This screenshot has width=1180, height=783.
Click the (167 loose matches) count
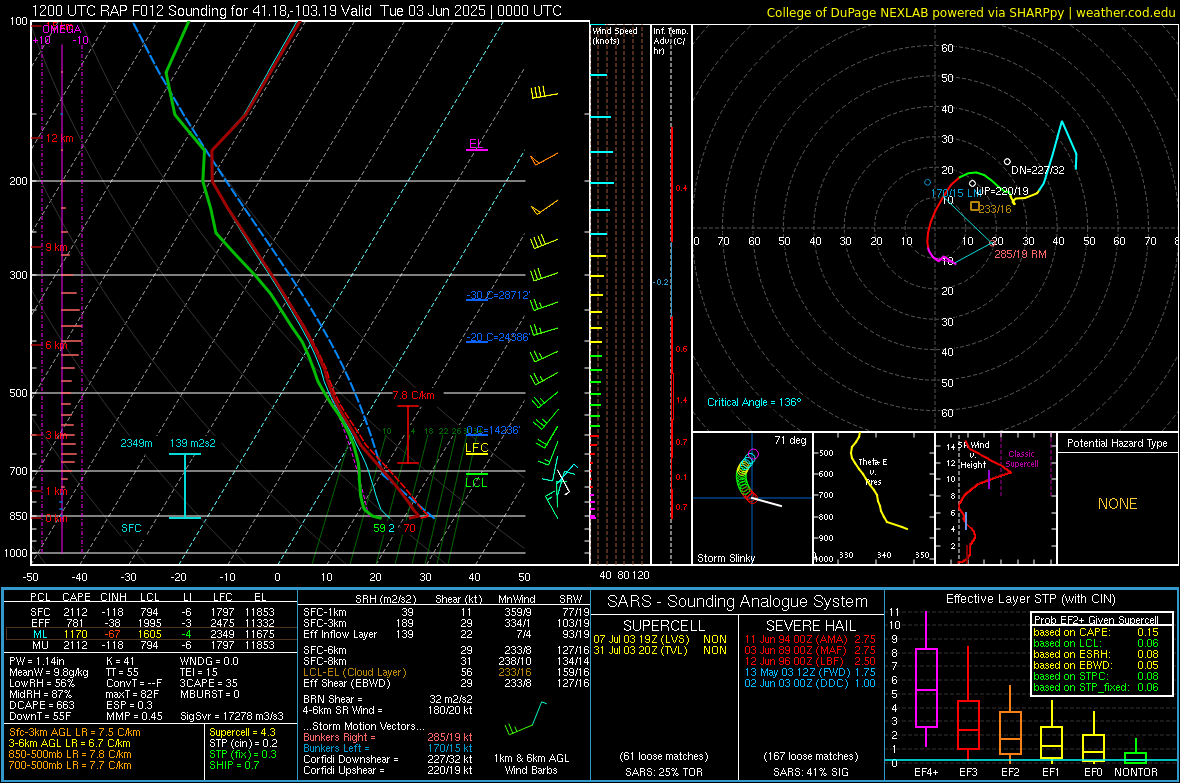(810, 756)
